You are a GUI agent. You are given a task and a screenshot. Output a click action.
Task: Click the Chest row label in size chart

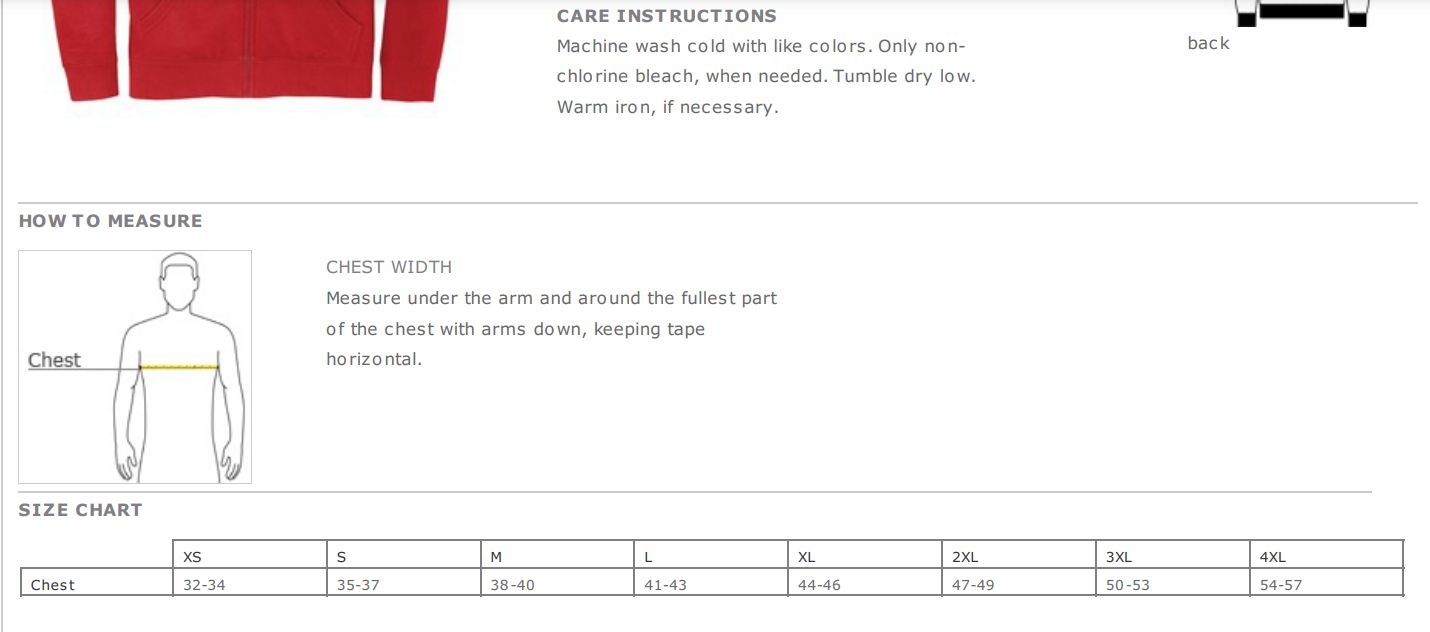pos(53,585)
